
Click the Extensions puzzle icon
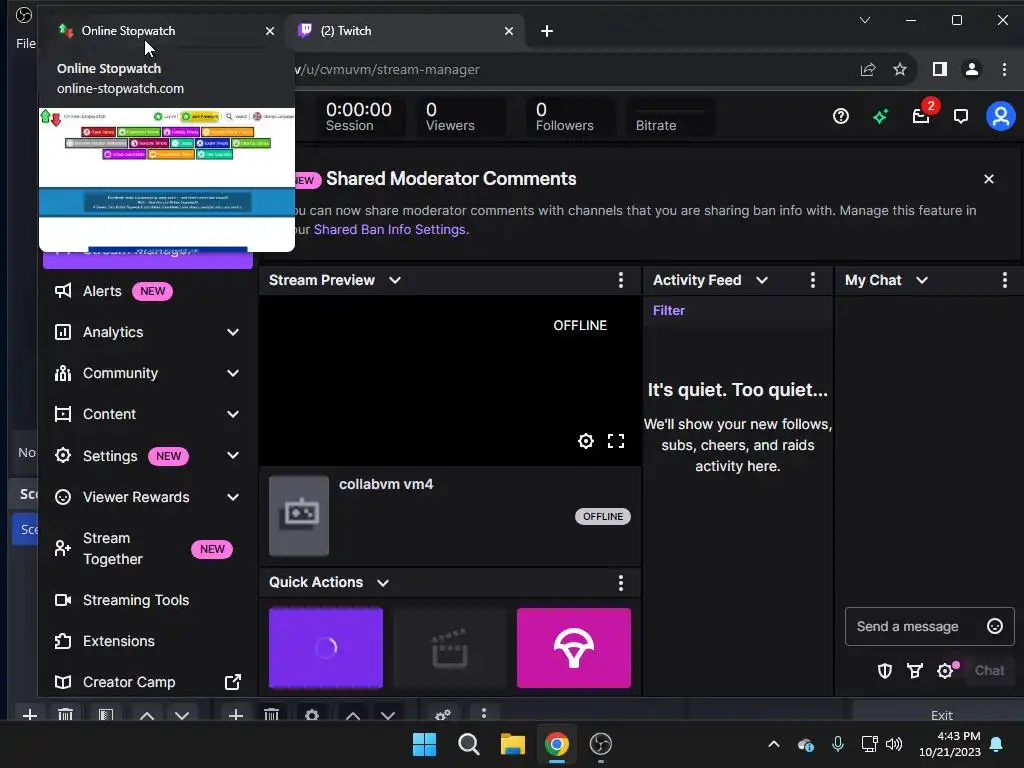[x=63, y=641]
